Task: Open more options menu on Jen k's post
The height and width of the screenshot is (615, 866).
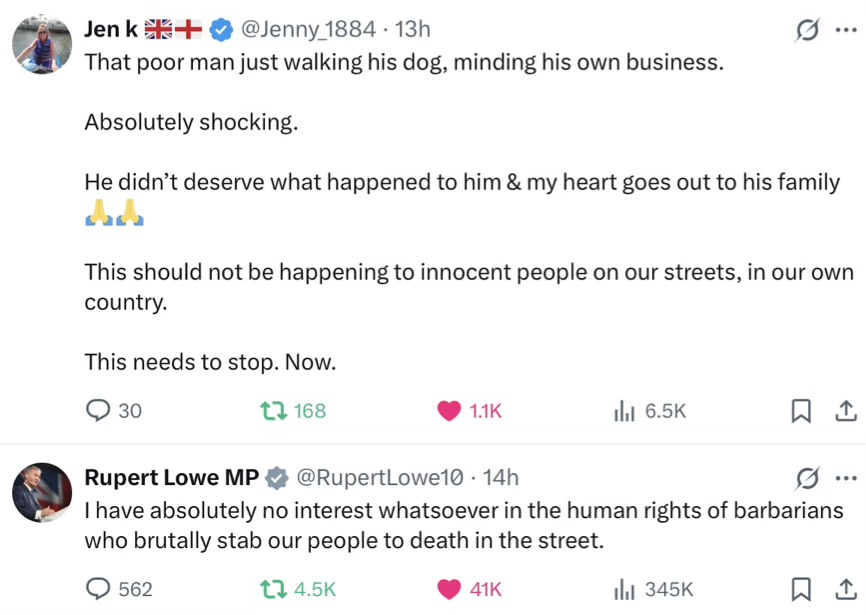Action: (x=846, y=31)
